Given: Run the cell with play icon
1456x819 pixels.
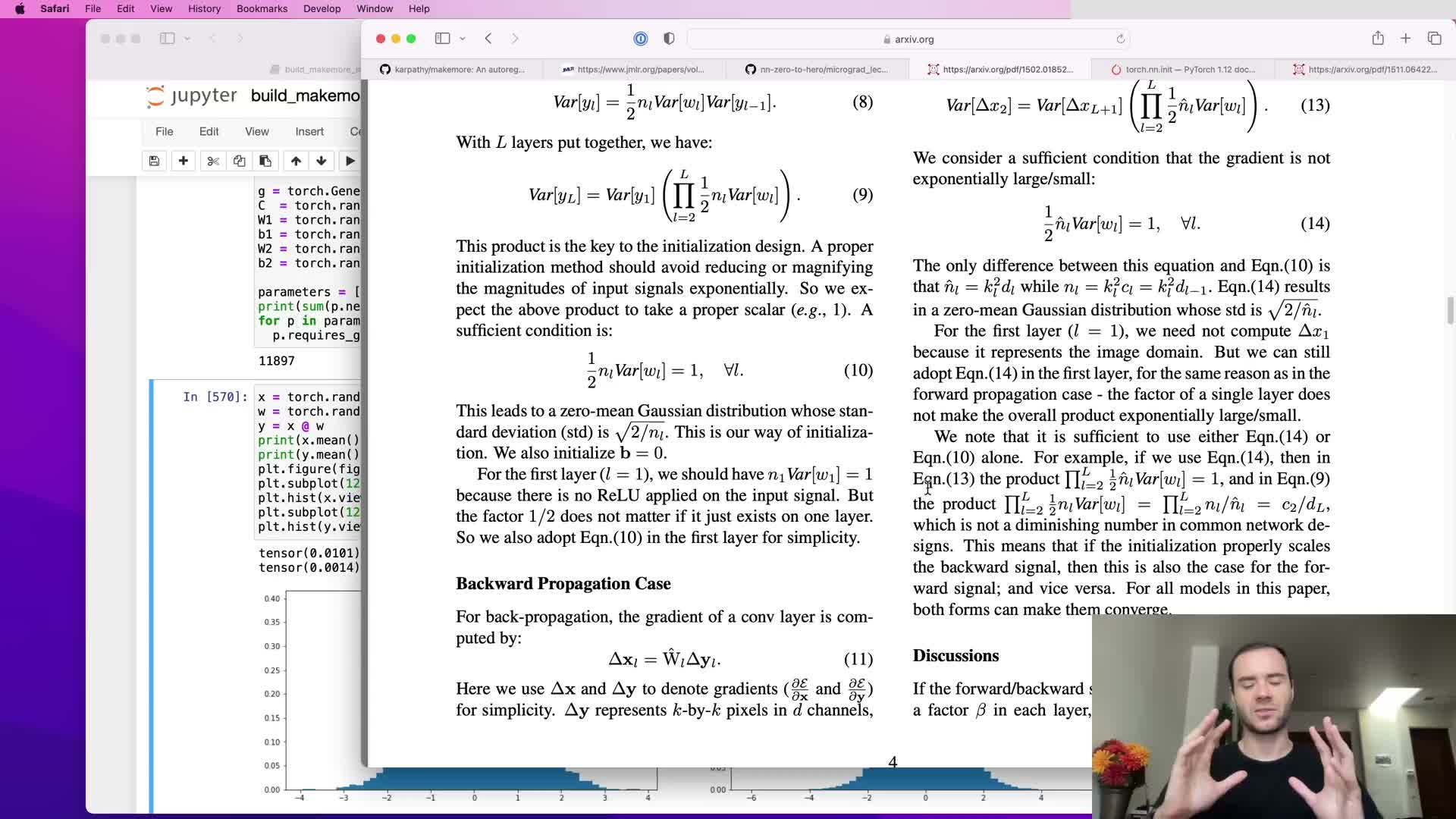Looking at the screenshot, I should point(350,161).
